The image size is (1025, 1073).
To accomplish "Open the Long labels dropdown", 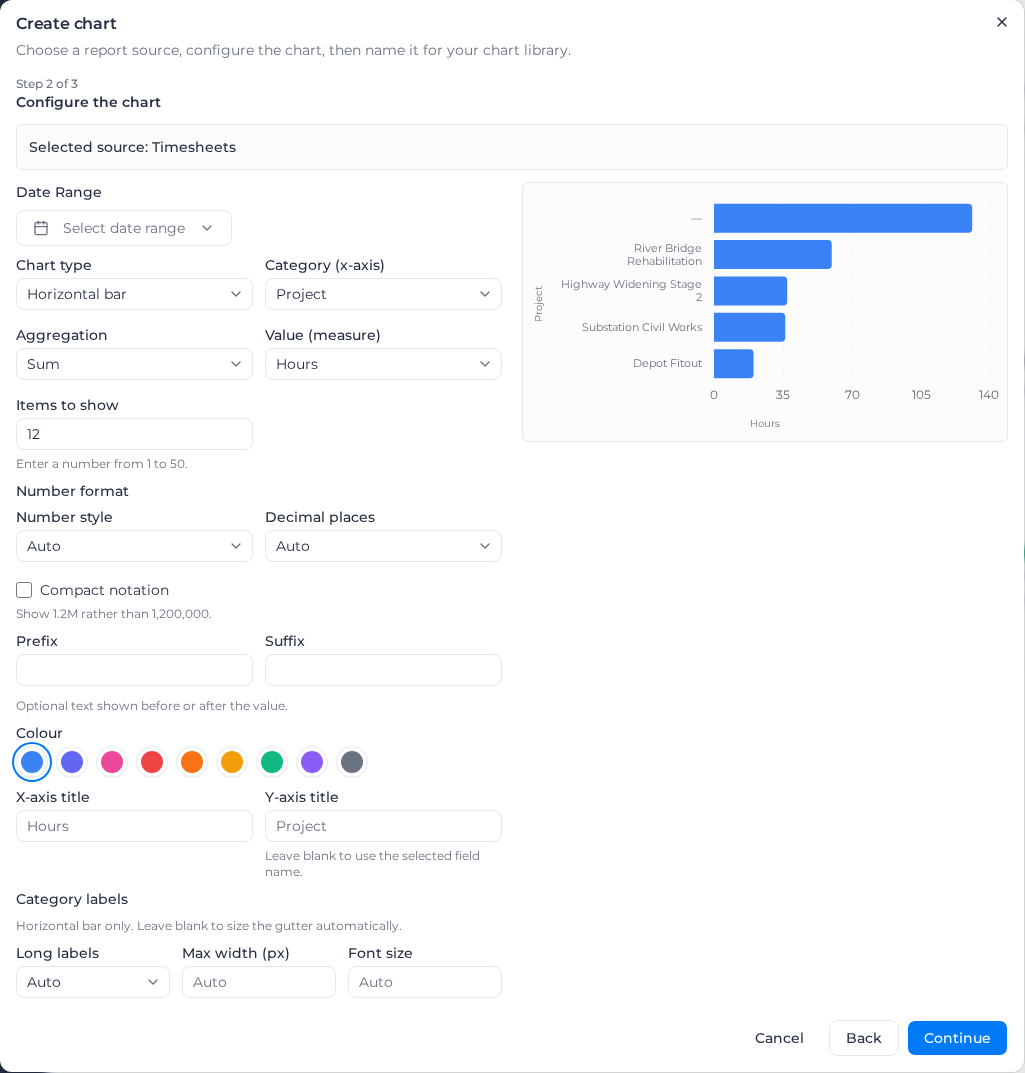I will click(x=93, y=982).
